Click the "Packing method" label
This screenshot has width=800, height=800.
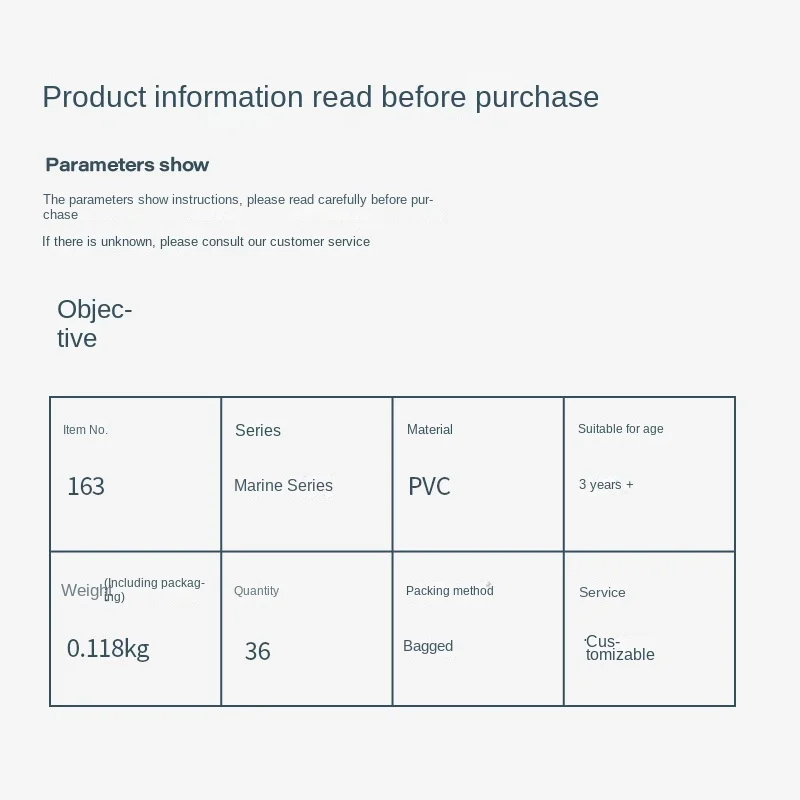[x=449, y=591]
